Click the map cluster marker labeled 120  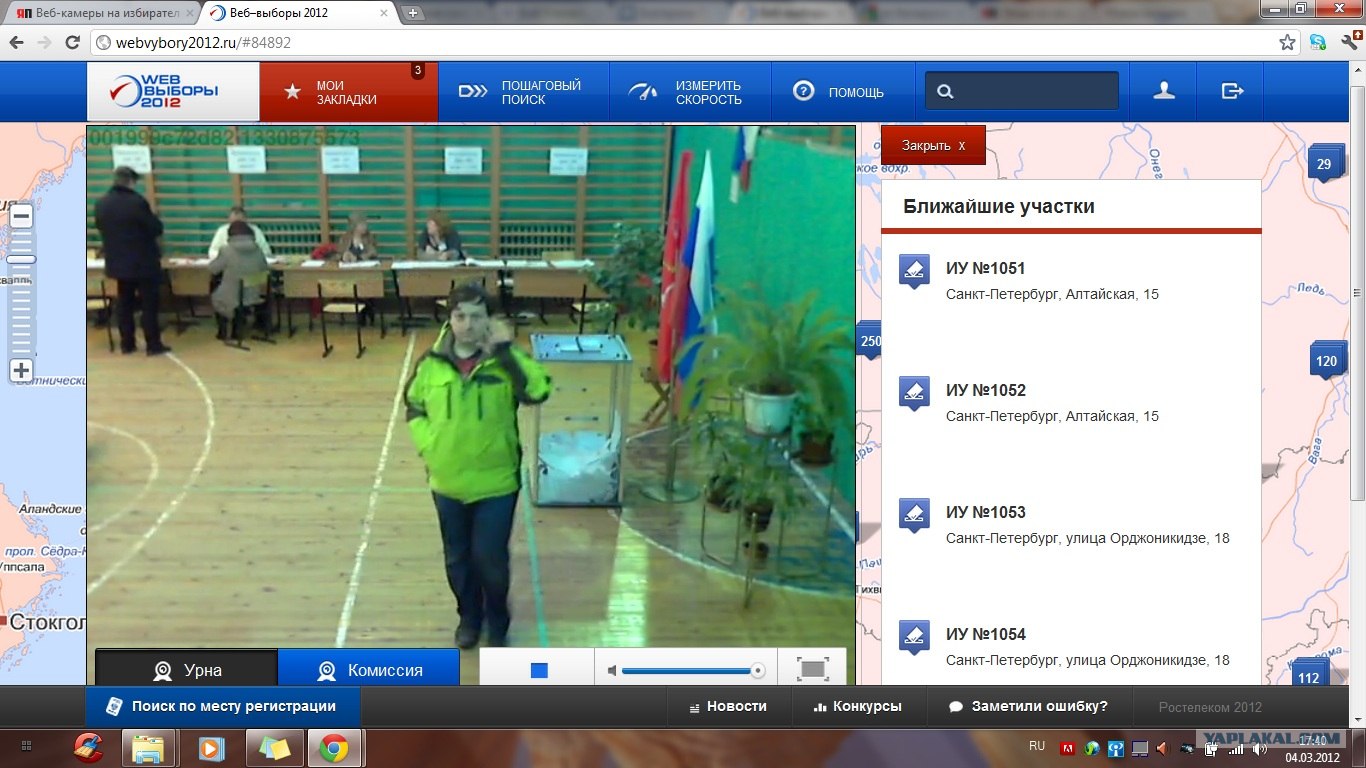coord(1327,360)
